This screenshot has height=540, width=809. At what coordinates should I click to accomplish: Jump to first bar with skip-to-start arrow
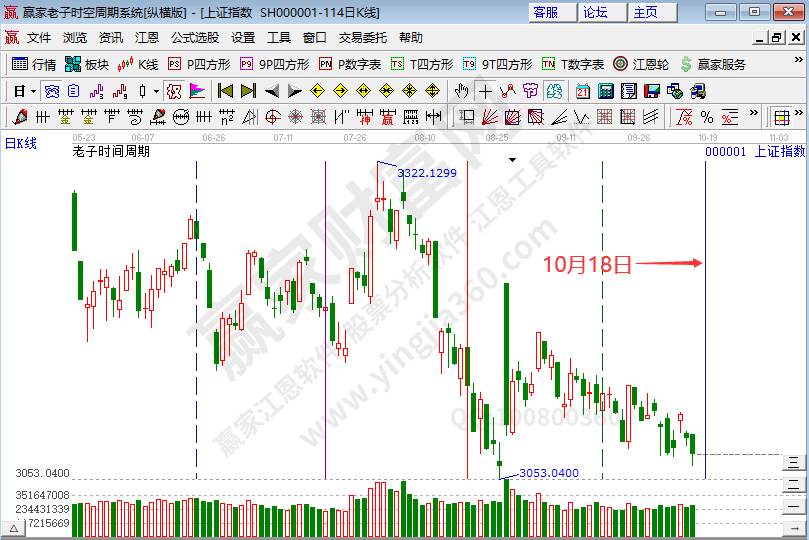pos(225,91)
